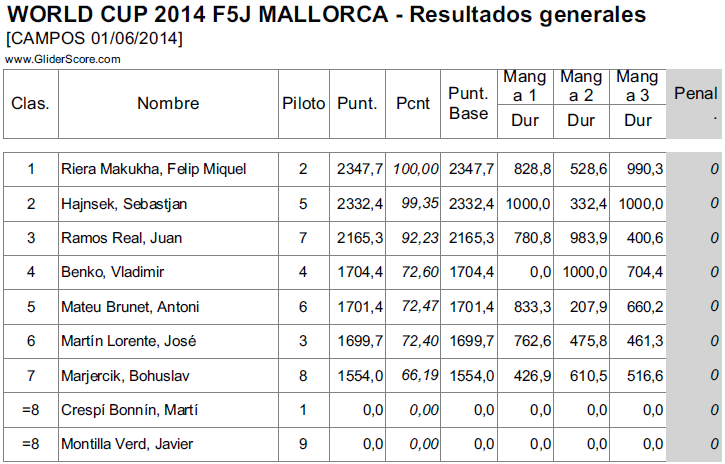
Task: Click the www.GliderScore.com link
Action: [x=63, y=59]
